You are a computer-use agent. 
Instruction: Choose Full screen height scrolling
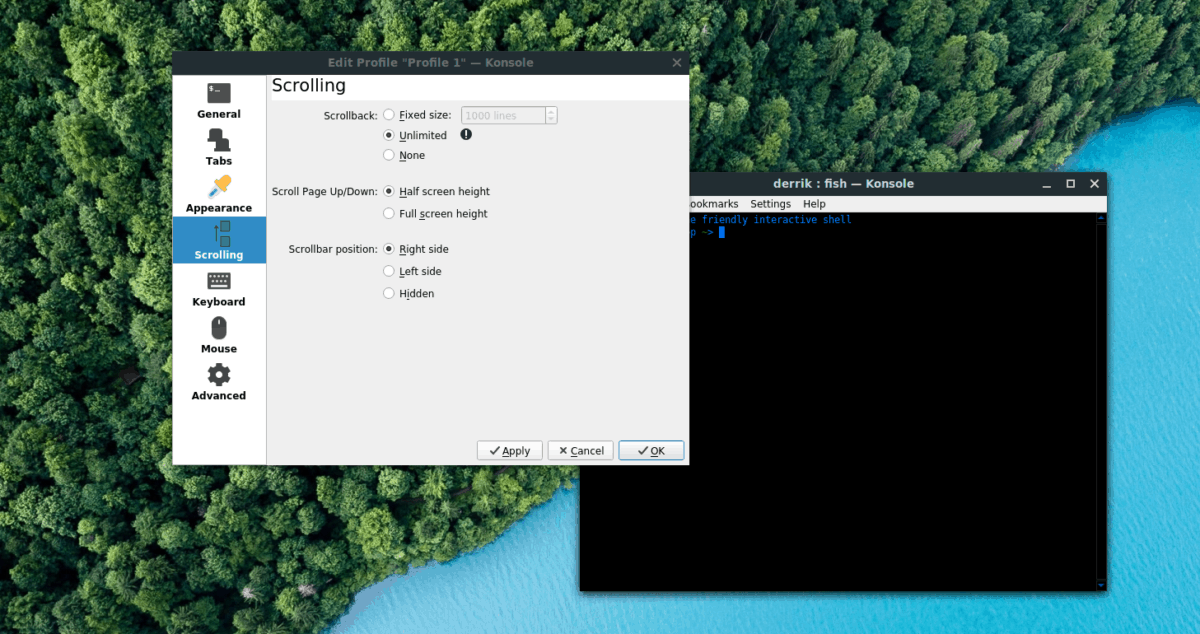(x=436, y=213)
